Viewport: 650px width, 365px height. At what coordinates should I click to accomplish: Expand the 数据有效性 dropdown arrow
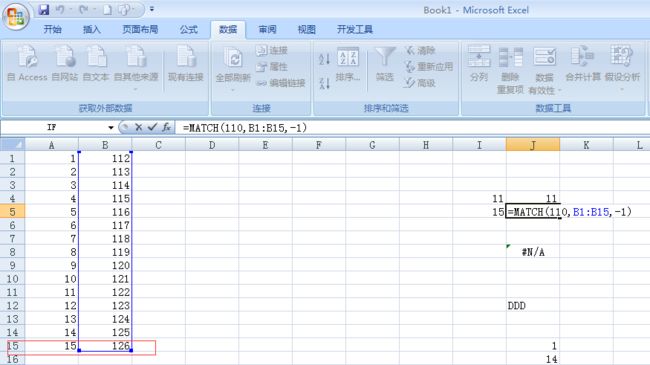pos(559,90)
